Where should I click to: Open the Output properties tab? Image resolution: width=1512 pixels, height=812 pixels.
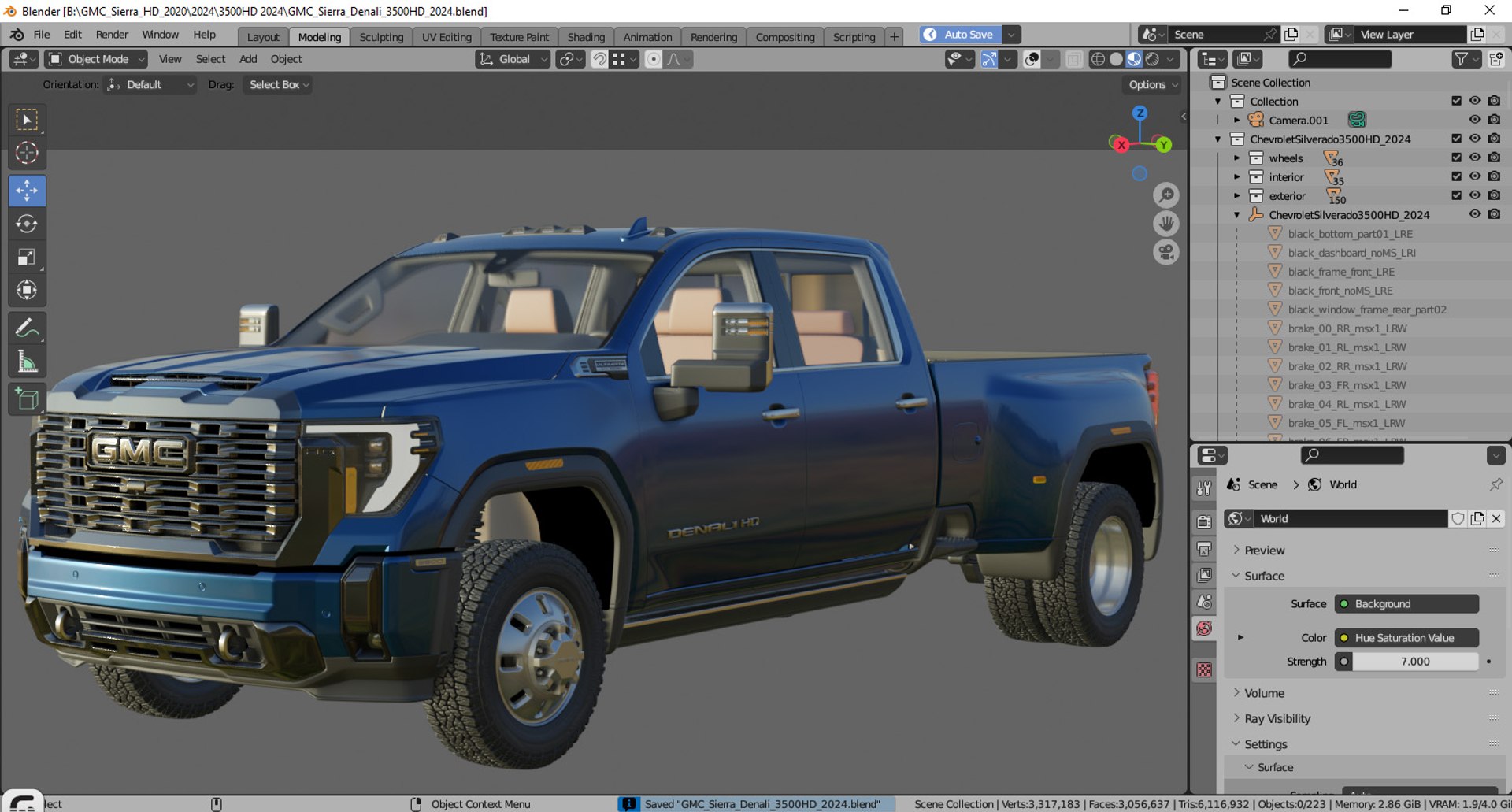click(1204, 549)
